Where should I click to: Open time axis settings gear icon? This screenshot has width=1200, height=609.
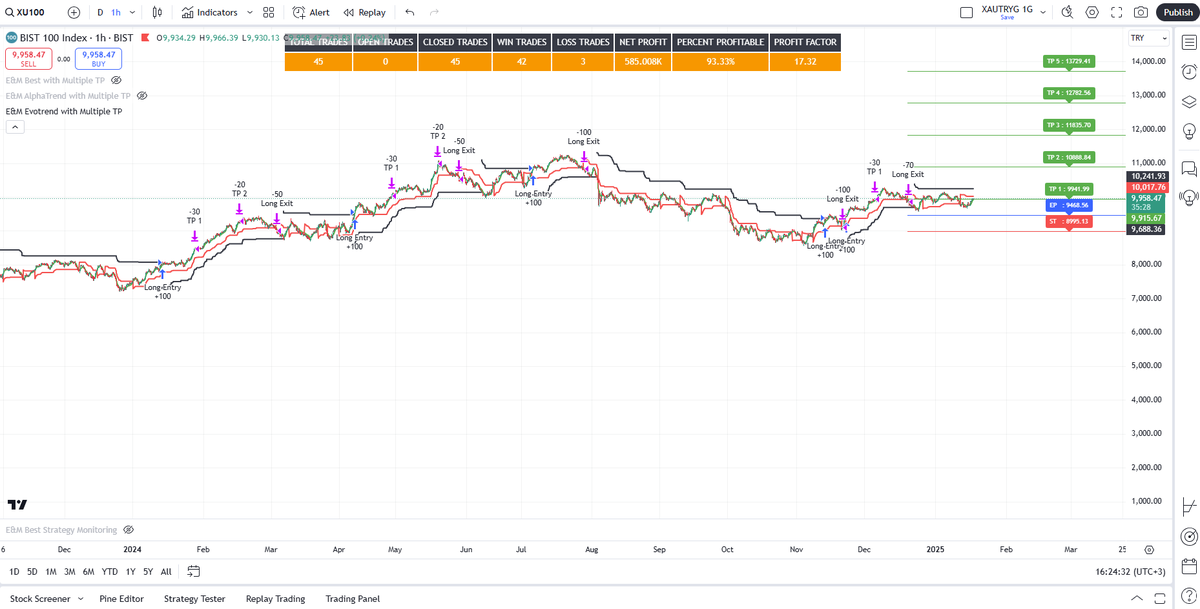point(1149,550)
